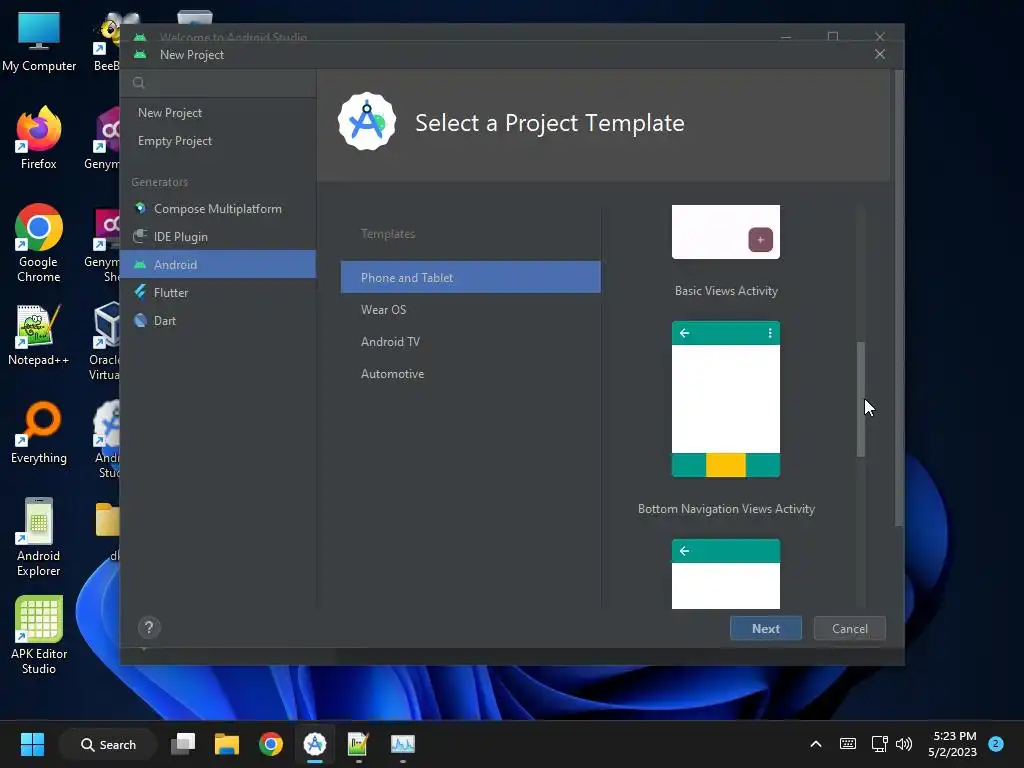The image size is (1024, 768).
Task: Select Android Explorer desktop shortcut
Action: click(x=39, y=537)
